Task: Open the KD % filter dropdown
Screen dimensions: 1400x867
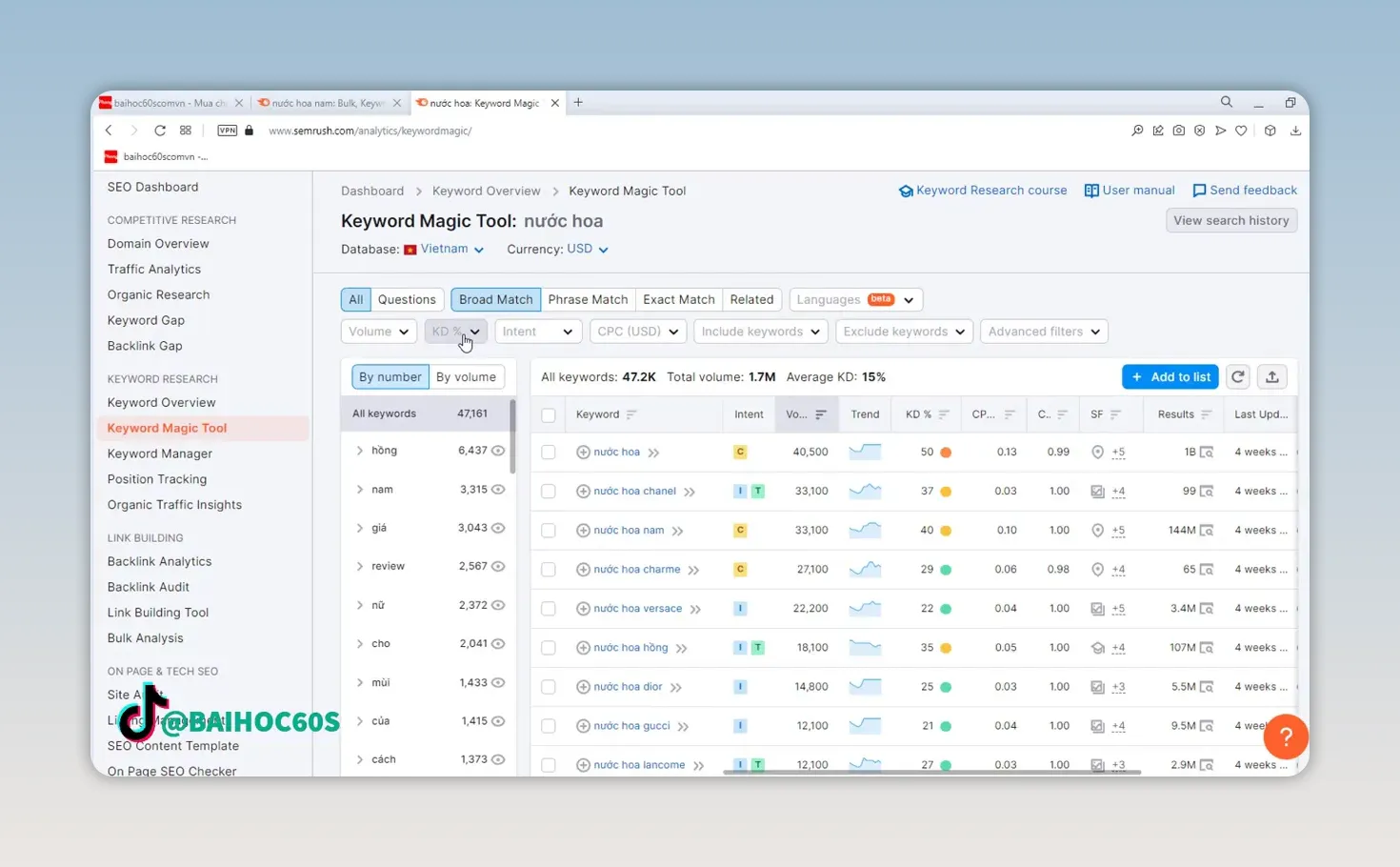Action: coord(456,332)
